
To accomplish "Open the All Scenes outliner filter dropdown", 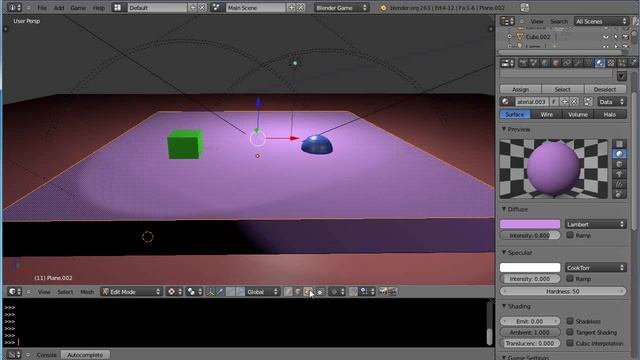I will (x=601, y=21).
